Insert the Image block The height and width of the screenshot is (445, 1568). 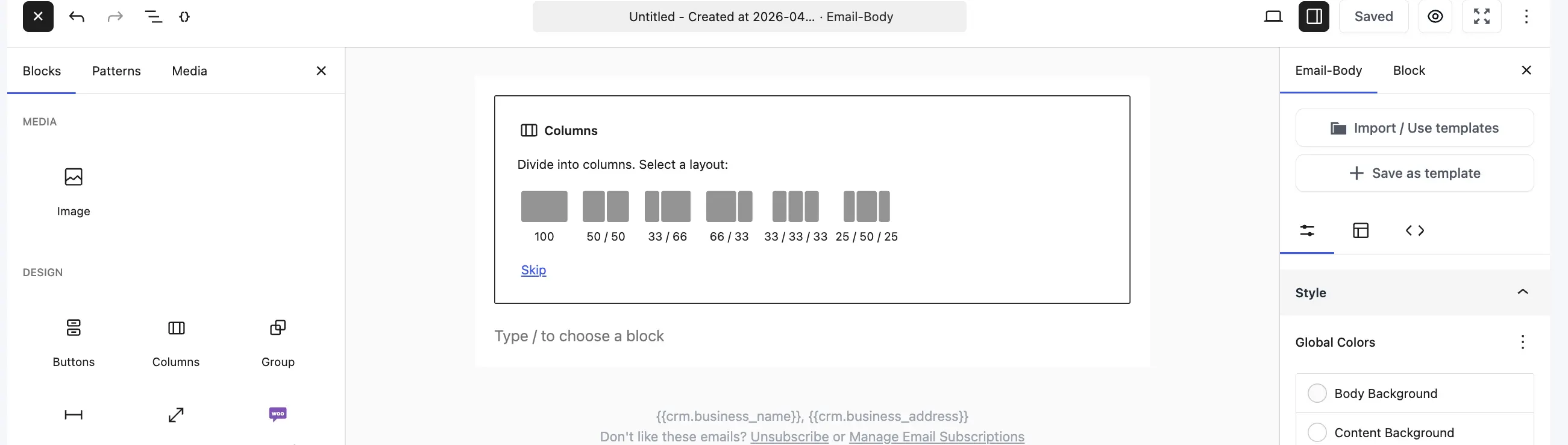(x=74, y=192)
